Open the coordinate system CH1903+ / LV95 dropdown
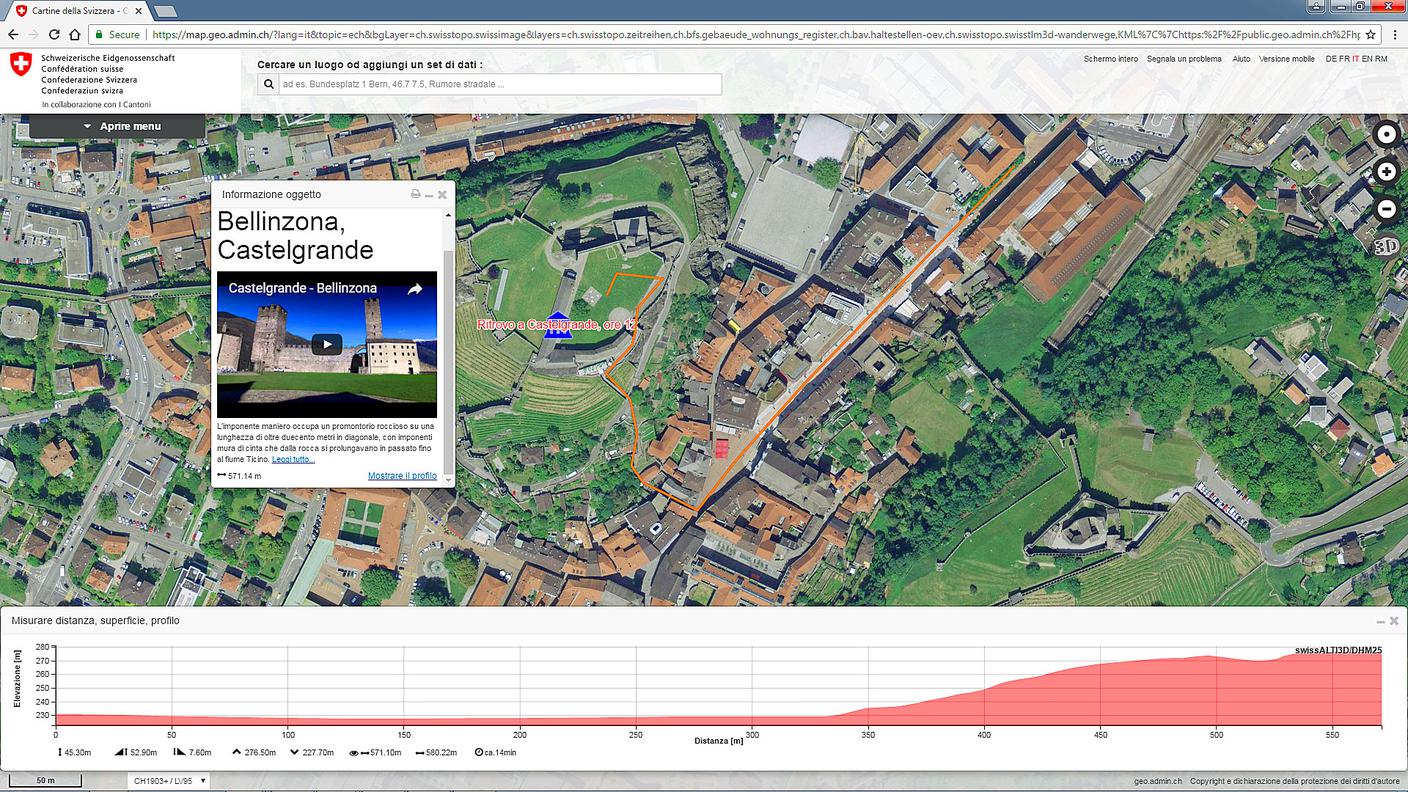 [170, 780]
